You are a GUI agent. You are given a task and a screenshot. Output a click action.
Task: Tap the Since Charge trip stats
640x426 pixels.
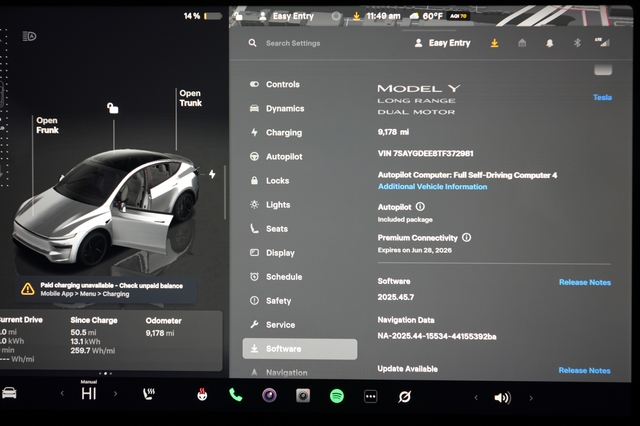click(93, 335)
